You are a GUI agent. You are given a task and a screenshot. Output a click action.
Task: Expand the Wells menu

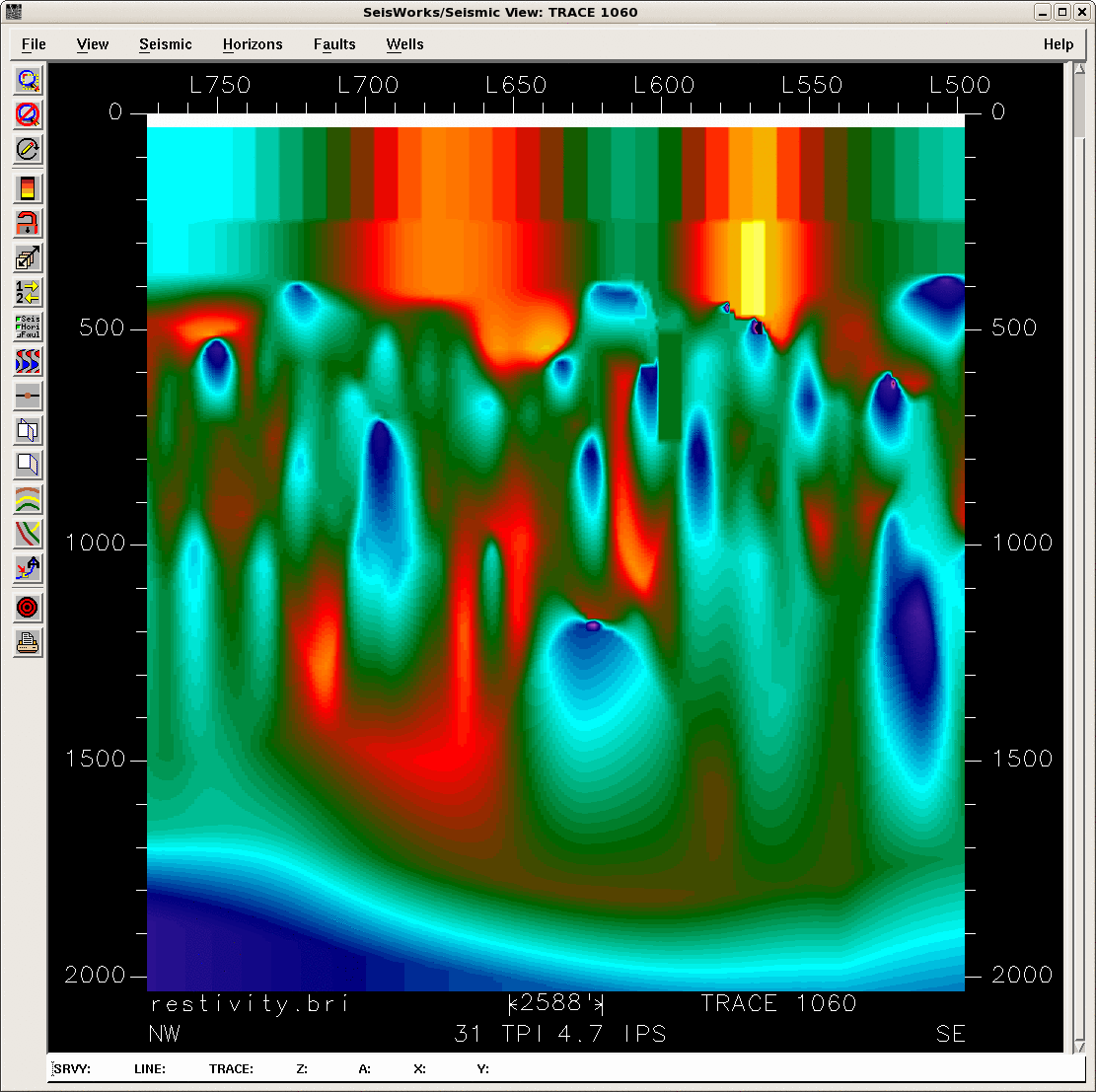coord(404,44)
